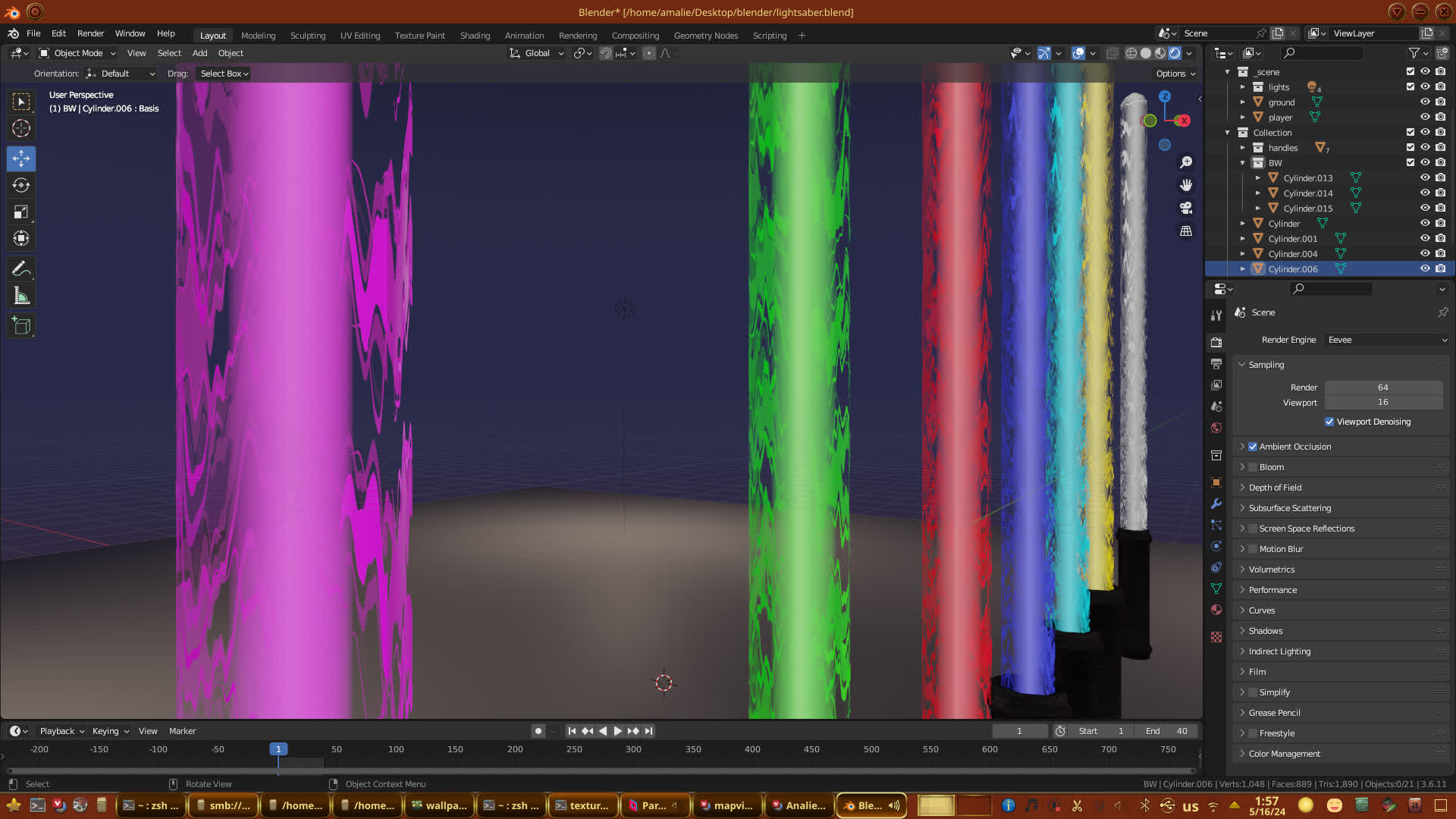
Task: Open the Render menu
Action: point(90,33)
